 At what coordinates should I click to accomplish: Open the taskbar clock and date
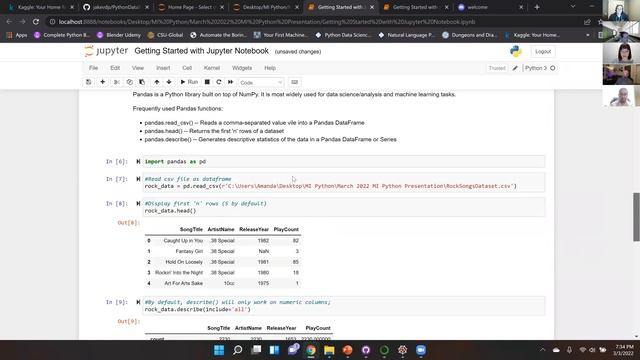click(x=623, y=350)
